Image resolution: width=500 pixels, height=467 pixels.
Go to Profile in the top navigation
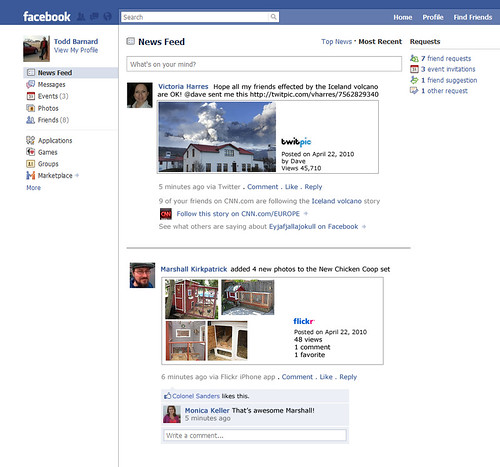click(433, 17)
